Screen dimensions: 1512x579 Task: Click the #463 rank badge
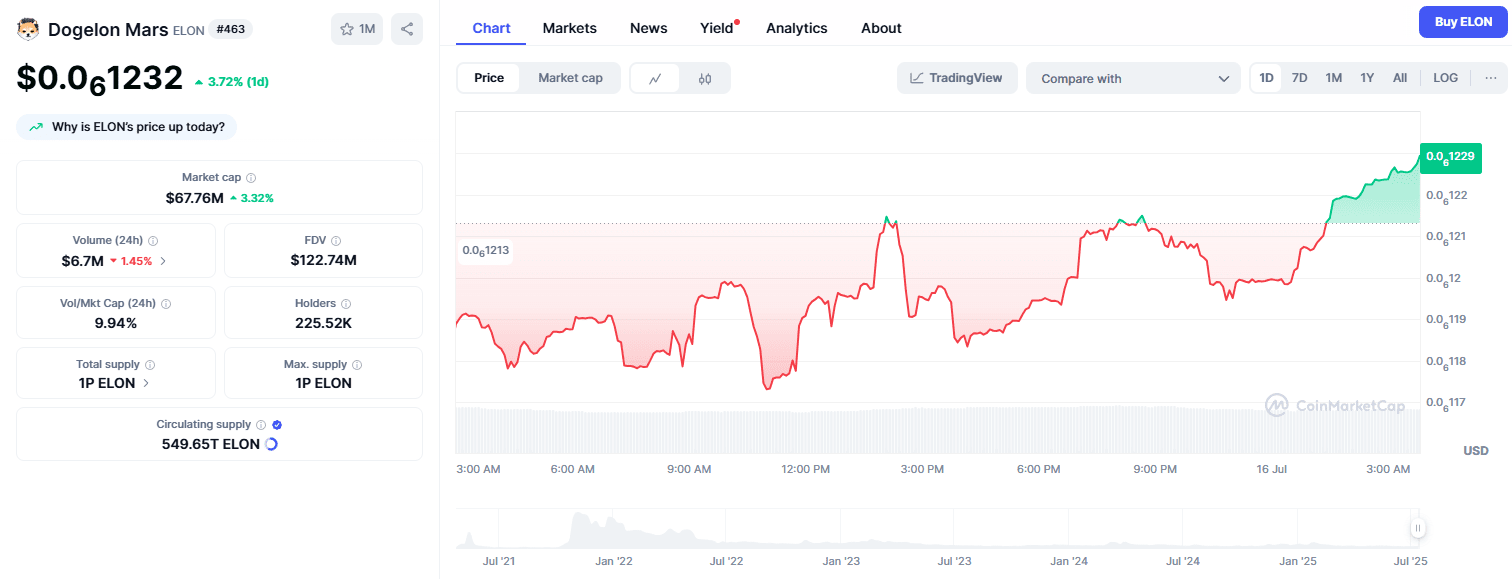[x=231, y=30]
